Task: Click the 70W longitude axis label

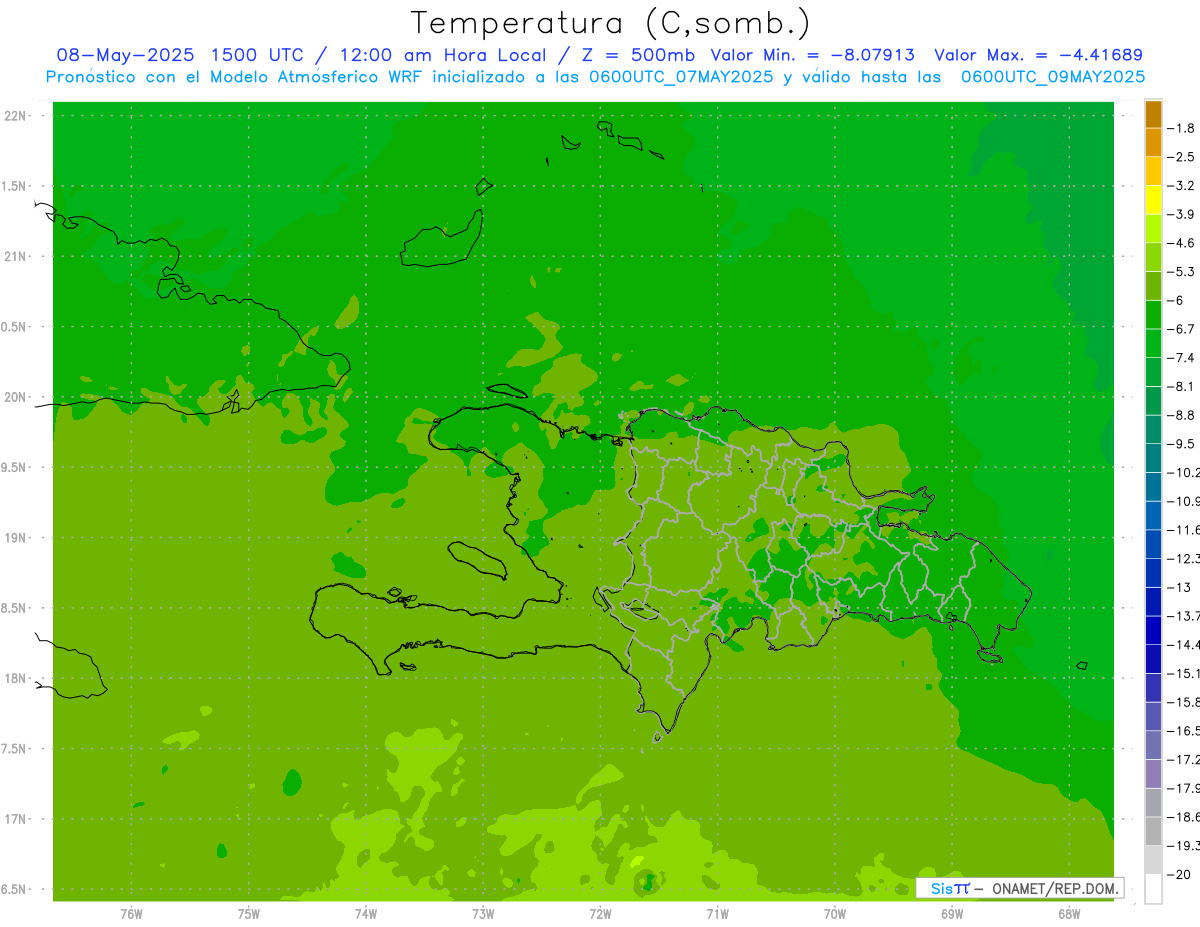Action: click(x=835, y=913)
